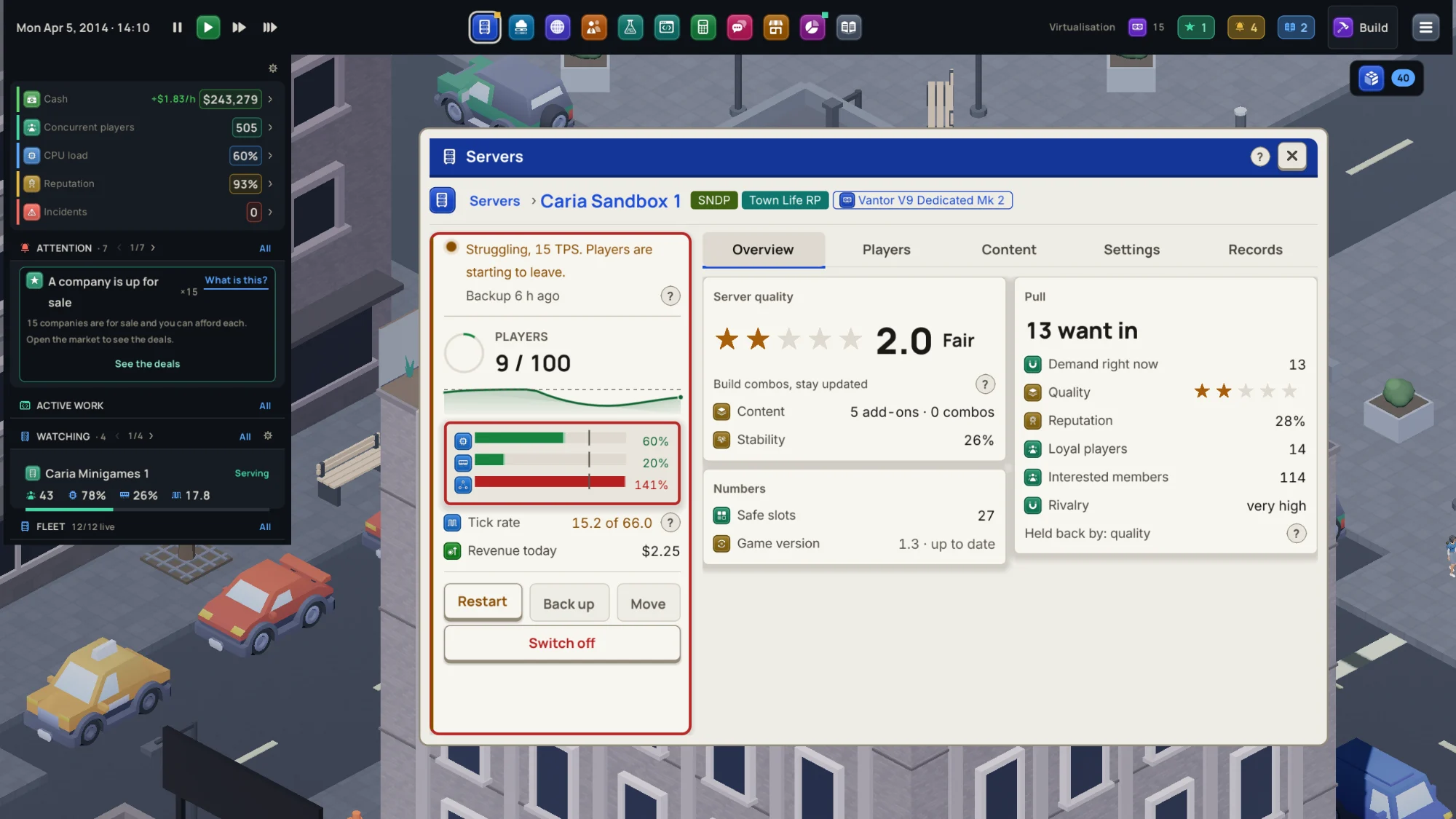Switch off the server
This screenshot has height=819, width=1456.
[x=562, y=644]
